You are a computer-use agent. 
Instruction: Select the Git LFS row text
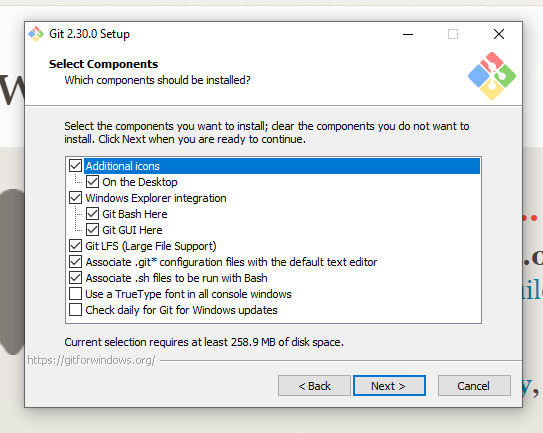(x=151, y=246)
